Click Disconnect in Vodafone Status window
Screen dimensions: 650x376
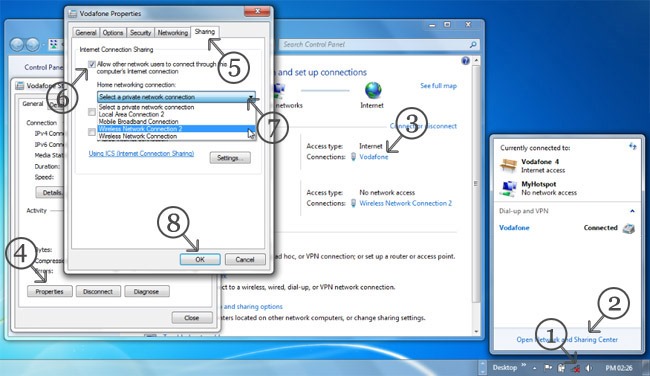click(x=98, y=291)
